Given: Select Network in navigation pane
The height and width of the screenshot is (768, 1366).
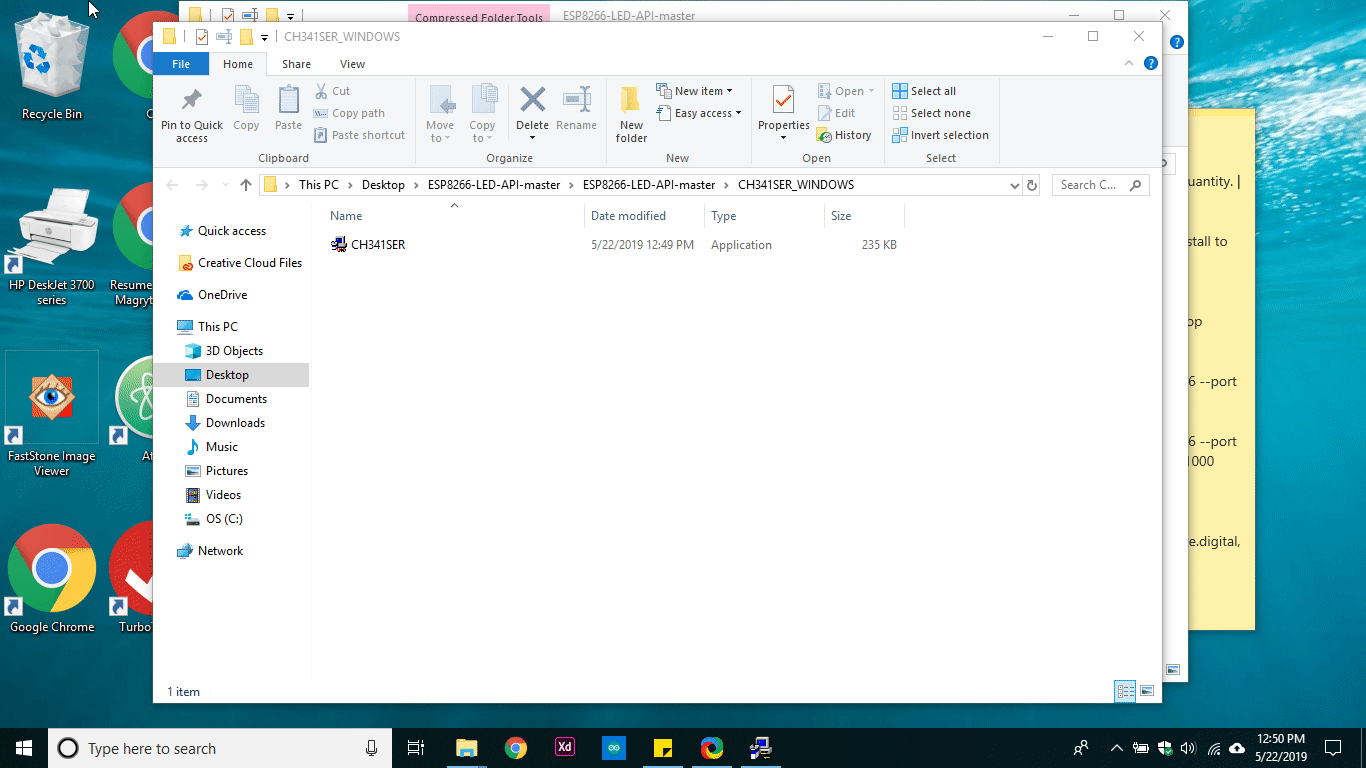Looking at the screenshot, I should 220,551.
